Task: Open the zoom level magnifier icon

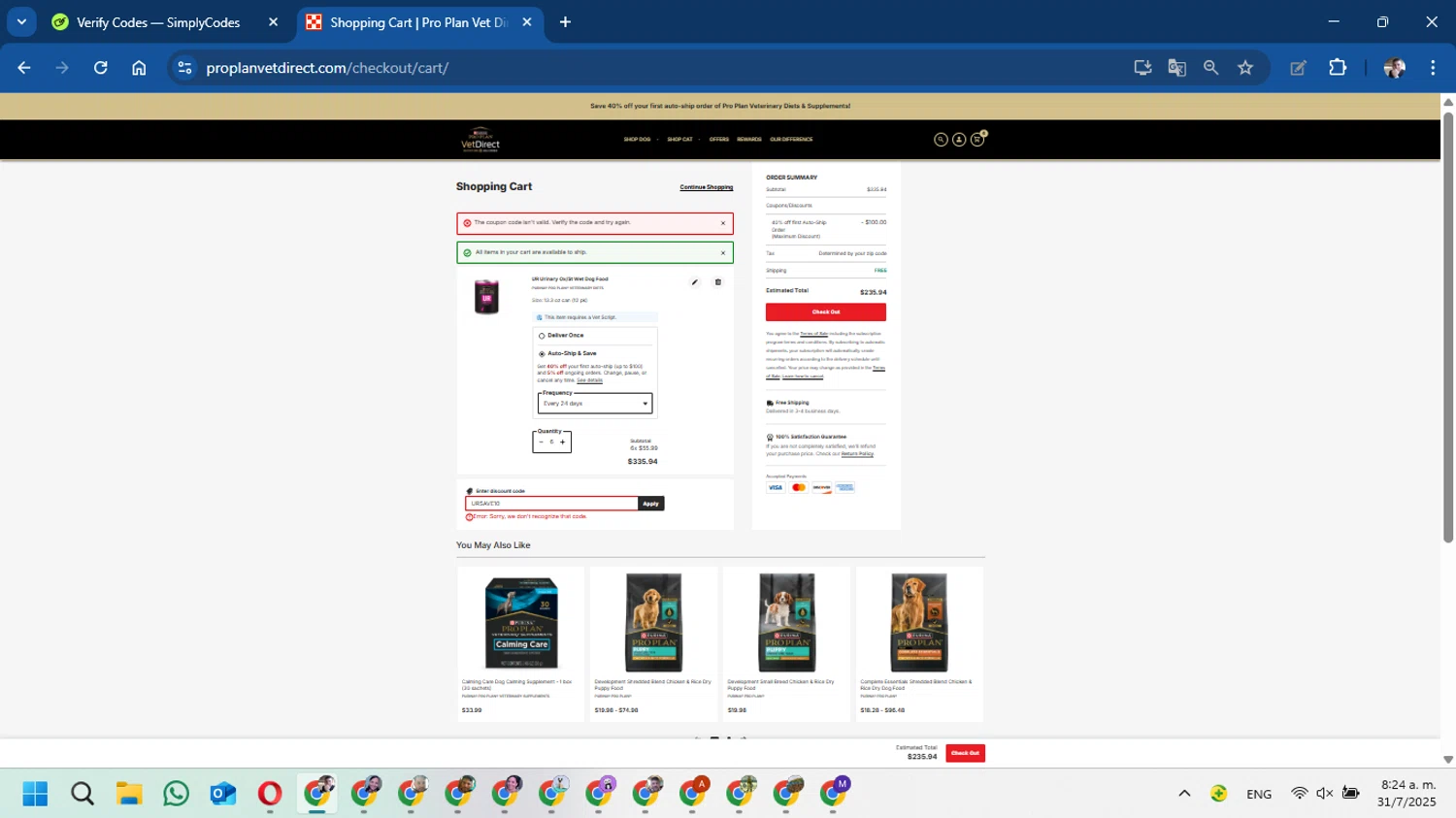Action: tap(1210, 68)
